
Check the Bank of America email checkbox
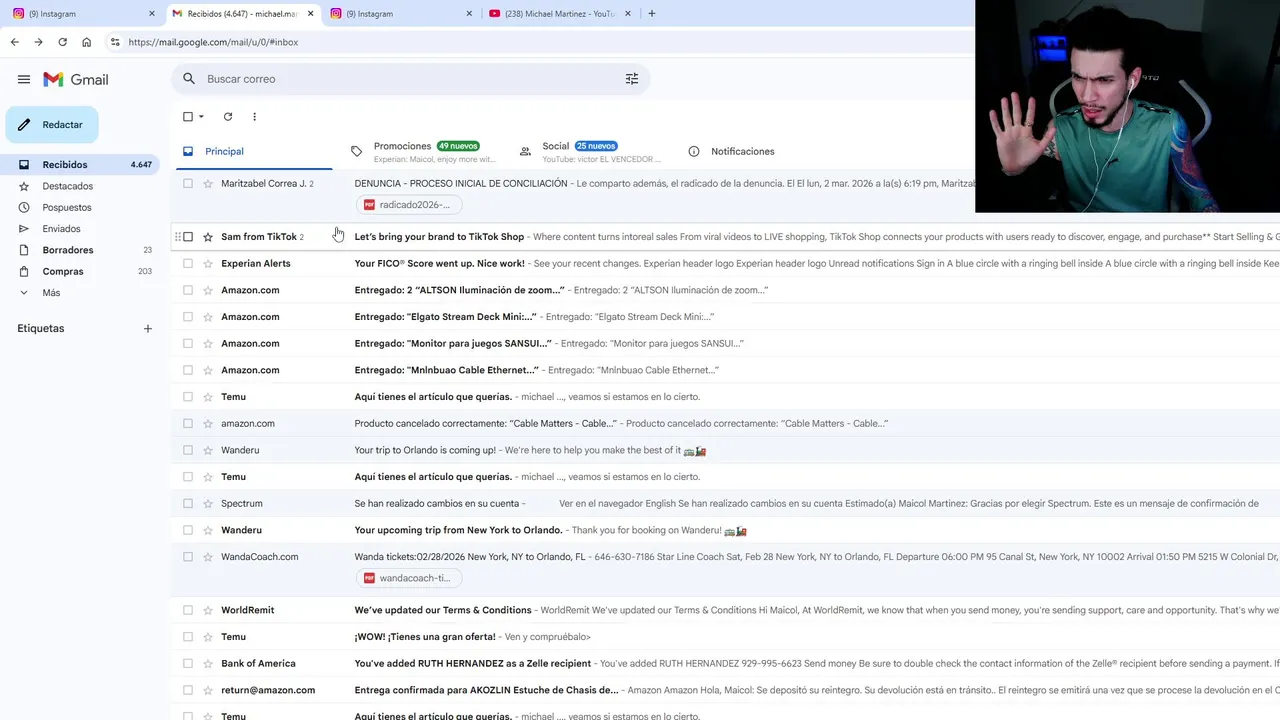click(x=187, y=664)
